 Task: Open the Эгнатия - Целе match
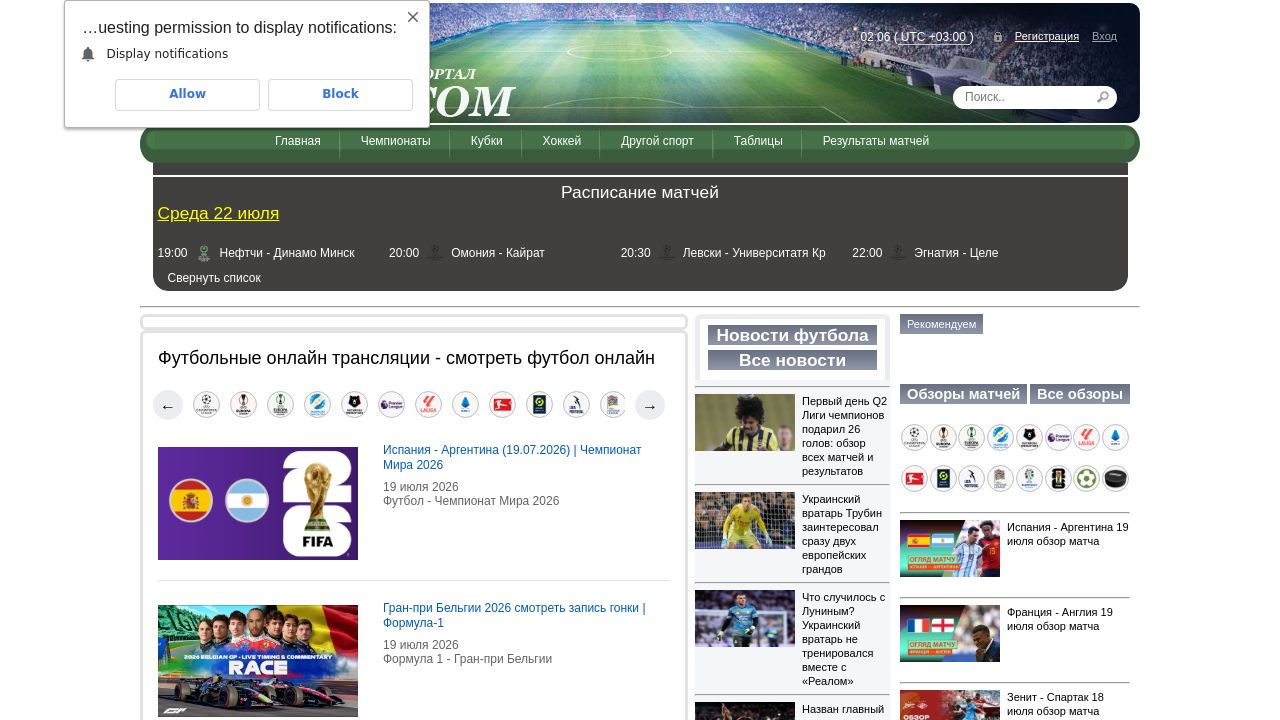(x=956, y=253)
